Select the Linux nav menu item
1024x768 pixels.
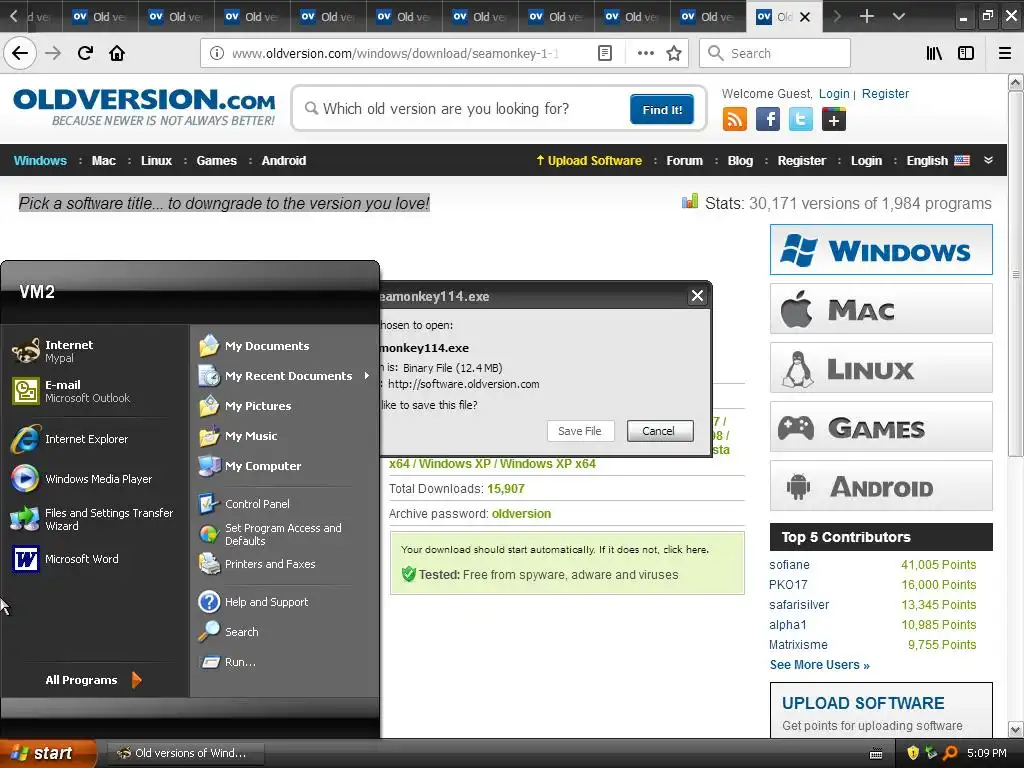click(156, 161)
